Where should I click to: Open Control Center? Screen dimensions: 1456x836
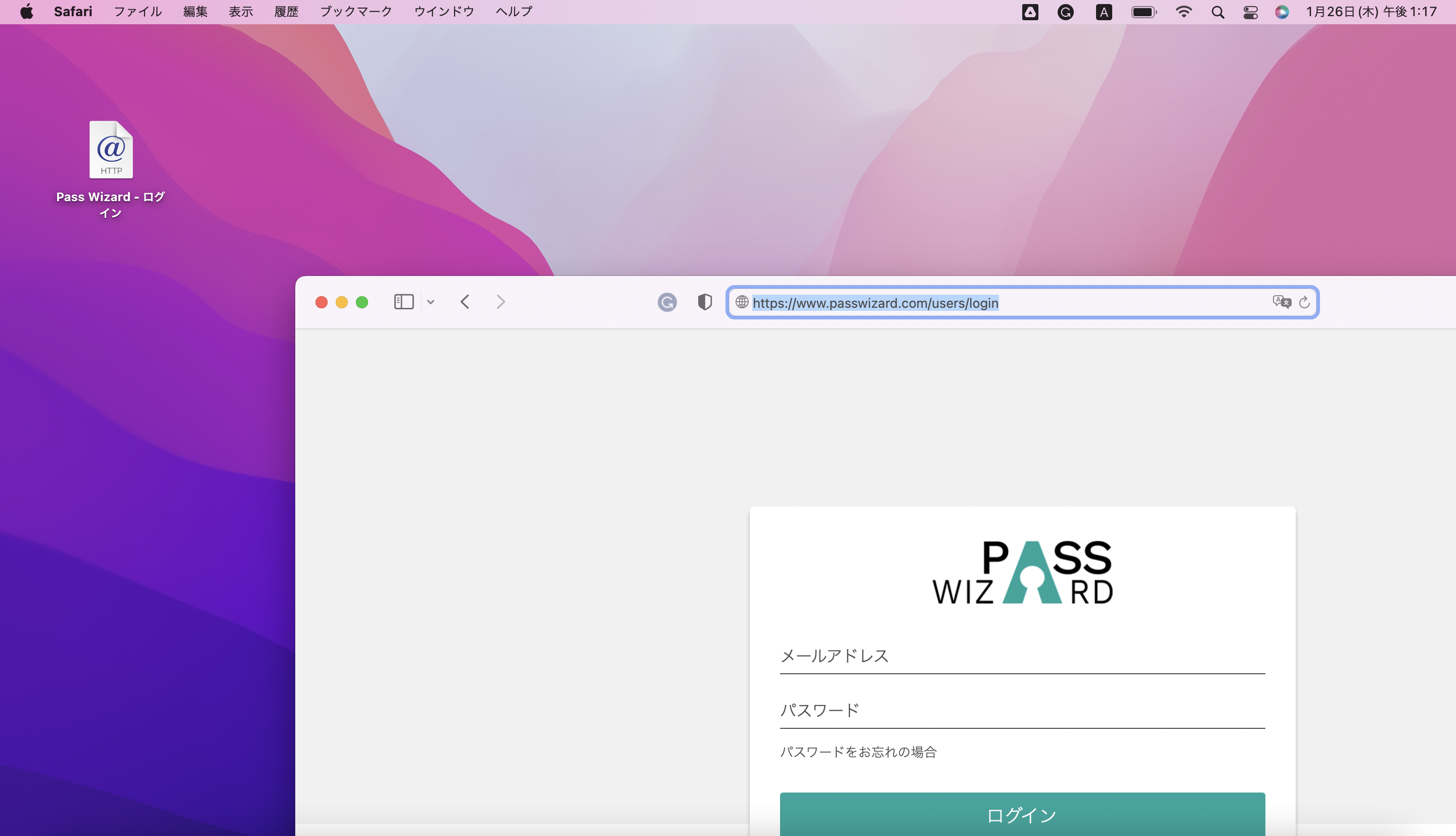tap(1250, 12)
